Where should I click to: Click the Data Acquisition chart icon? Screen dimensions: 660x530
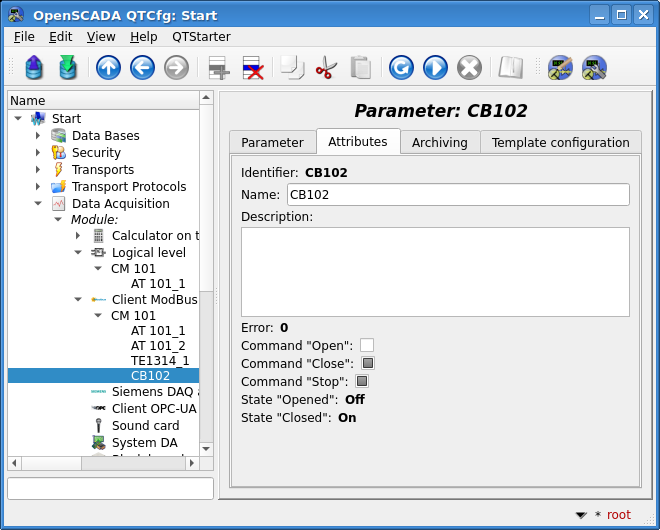pyautogui.click(x=59, y=203)
